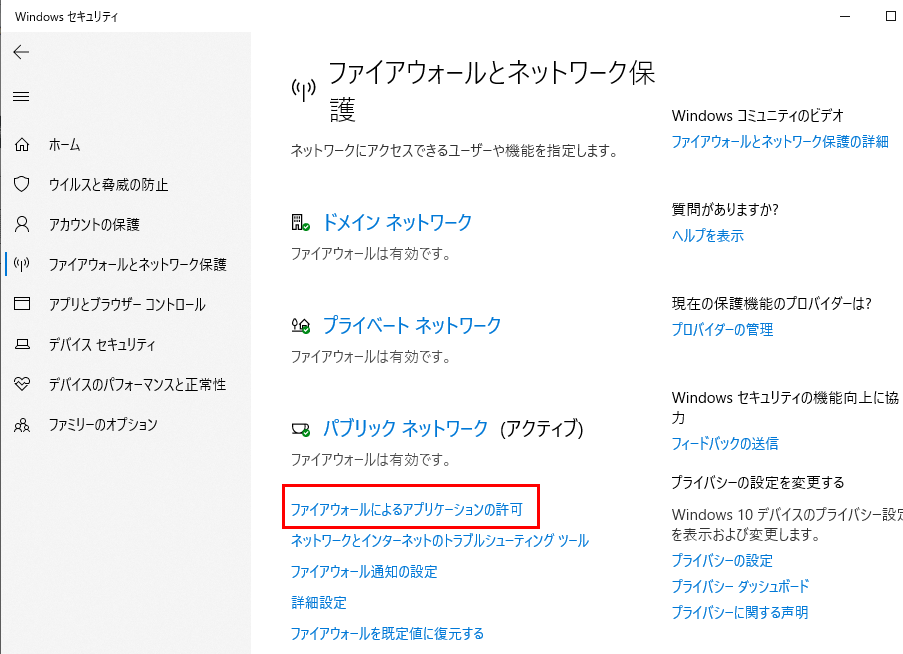The height and width of the screenshot is (654, 903).
Task: Click the back arrow icon
Action: pyautogui.click(x=21, y=52)
